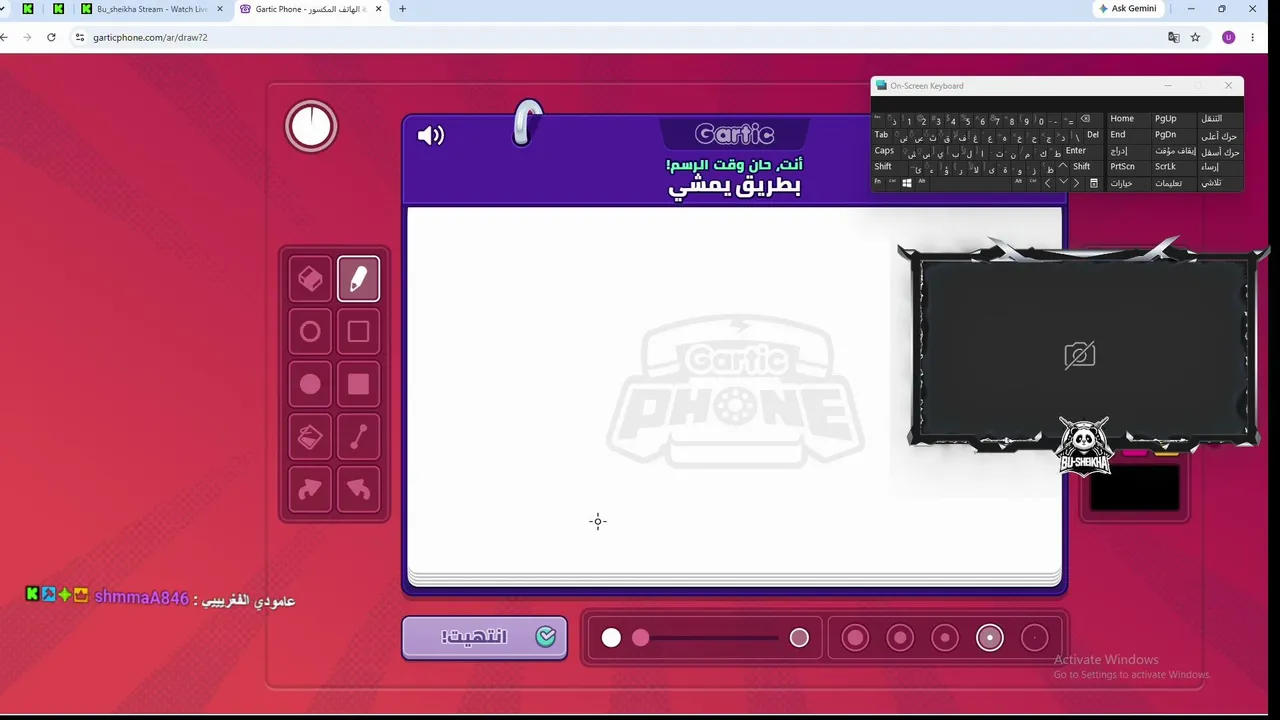Switch to the second pinned Kick tab
The image size is (1280, 720).
click(59, 9)
